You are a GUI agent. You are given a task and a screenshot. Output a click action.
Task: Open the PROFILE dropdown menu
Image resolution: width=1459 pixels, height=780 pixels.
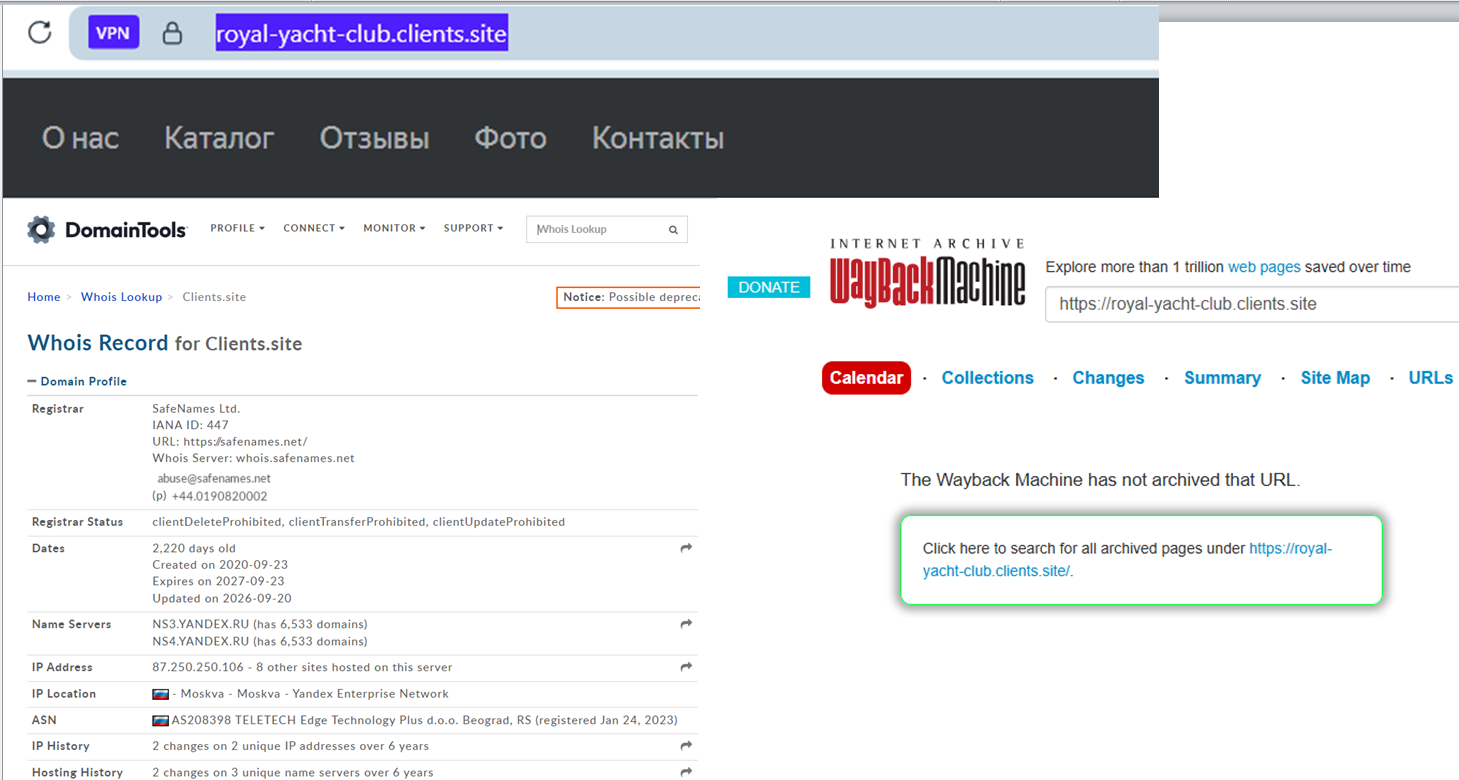(237, 228)
